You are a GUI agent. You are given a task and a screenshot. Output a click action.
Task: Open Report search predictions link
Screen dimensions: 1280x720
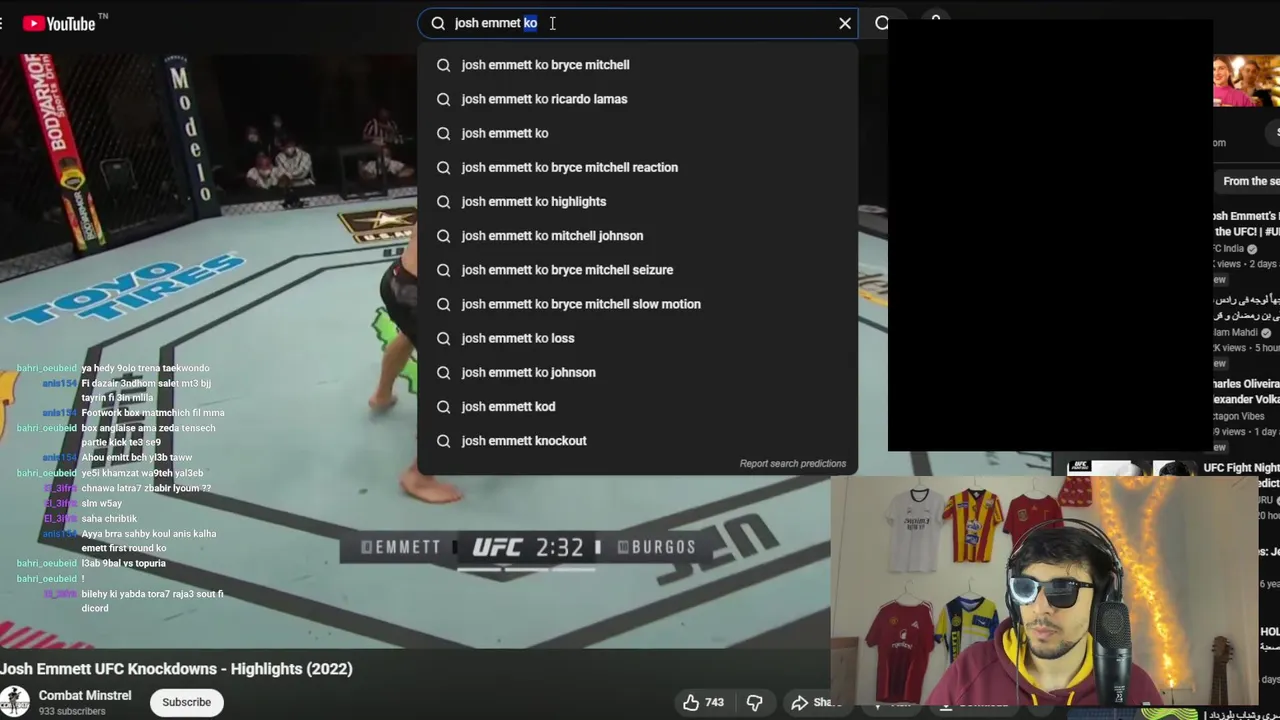click(792, 463)
